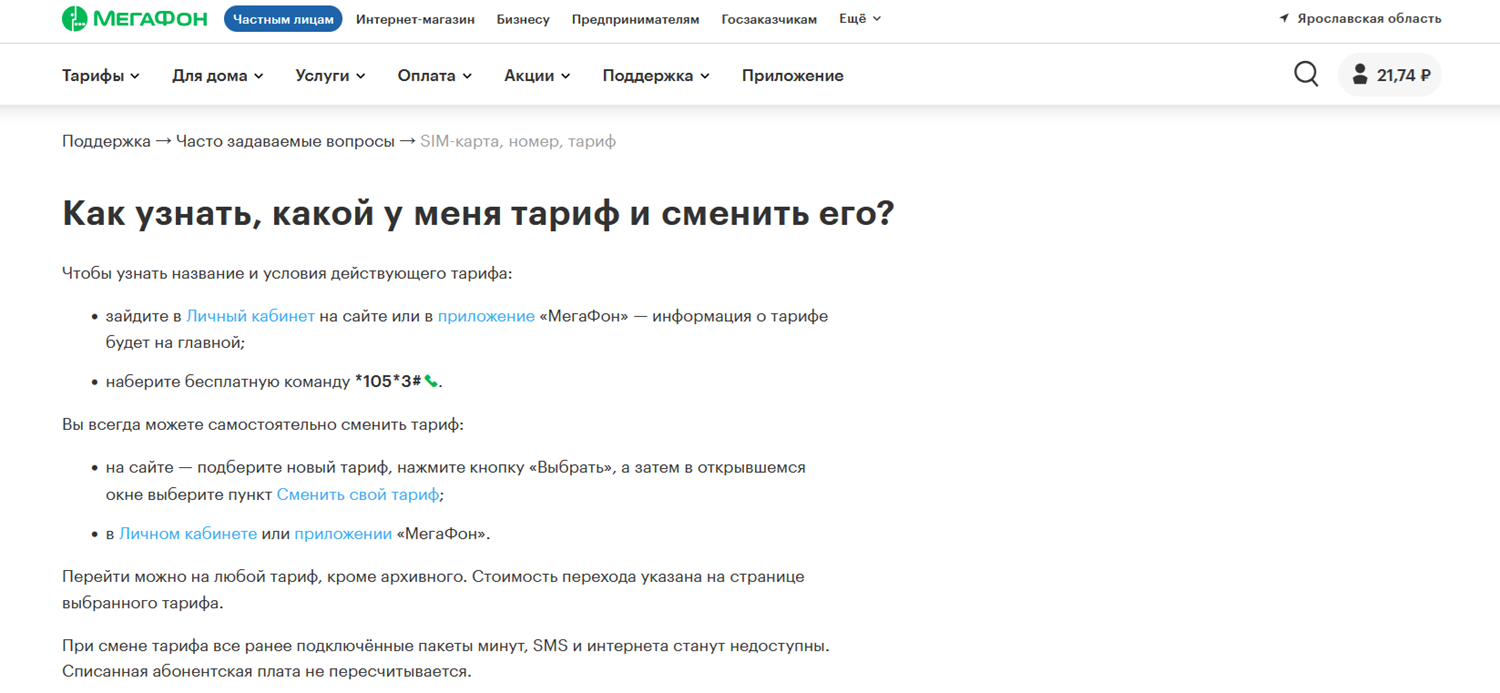1500x693 pixels.
Task: Open the Приложение menu item
Action: (x=793, y=76)
